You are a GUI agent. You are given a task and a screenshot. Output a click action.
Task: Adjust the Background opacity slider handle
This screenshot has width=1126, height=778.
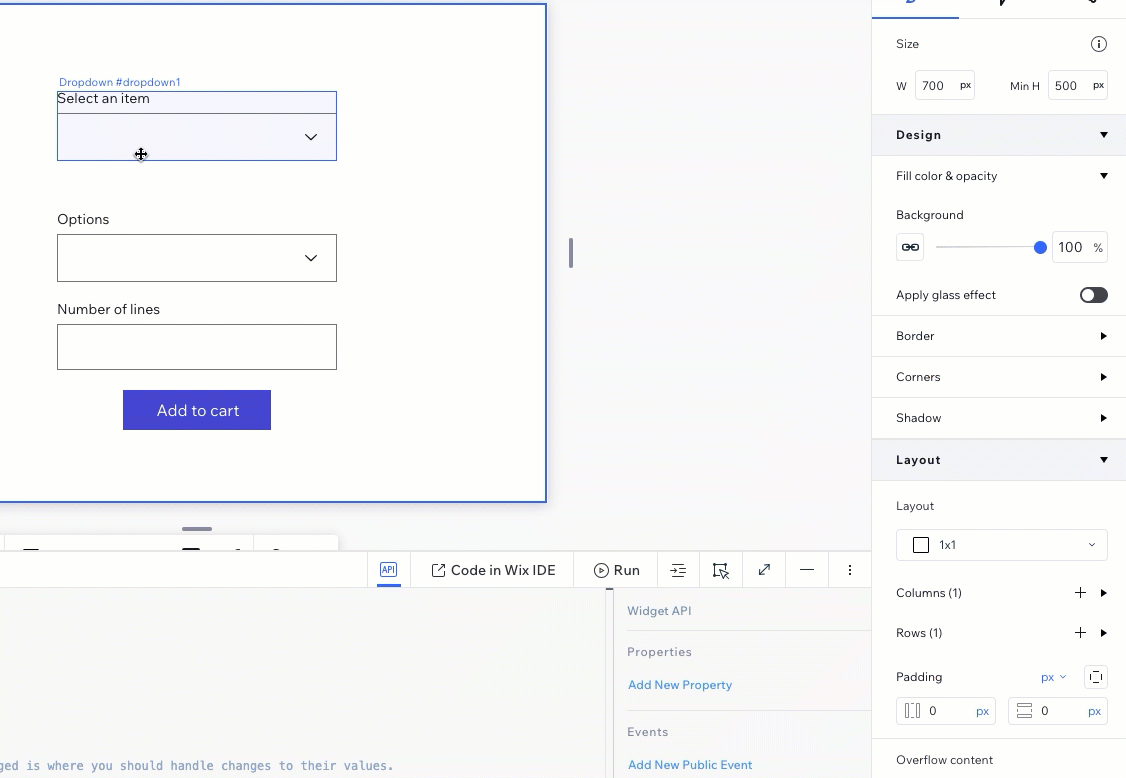tap(1040, 247)
